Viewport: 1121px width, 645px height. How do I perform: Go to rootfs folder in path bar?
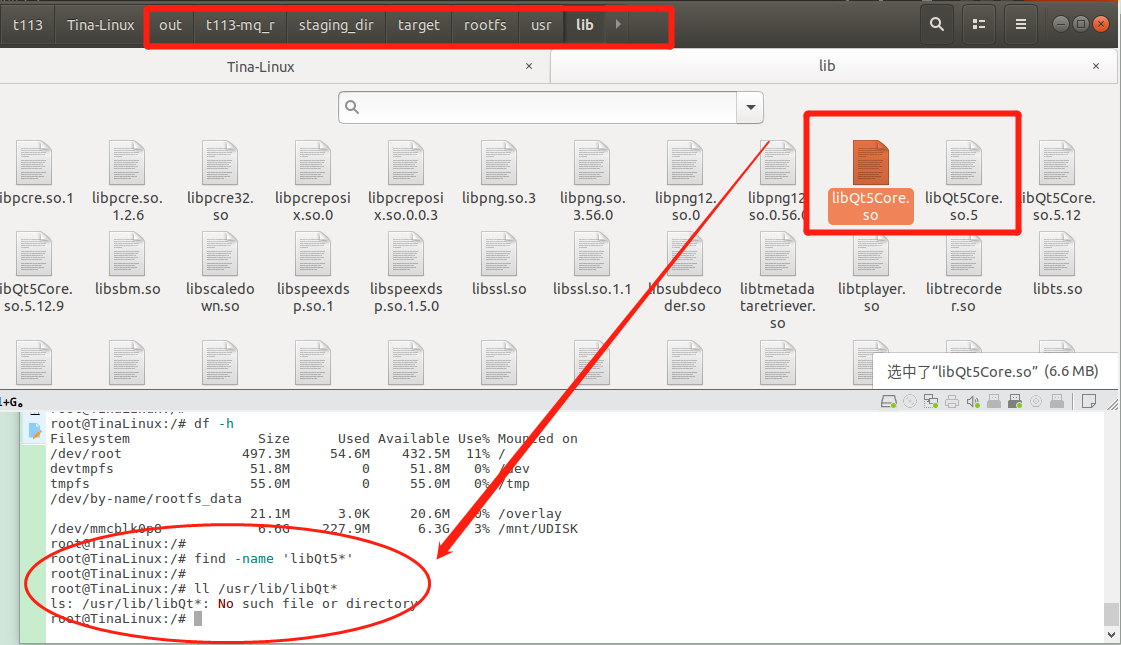click(x=485, y=24)
